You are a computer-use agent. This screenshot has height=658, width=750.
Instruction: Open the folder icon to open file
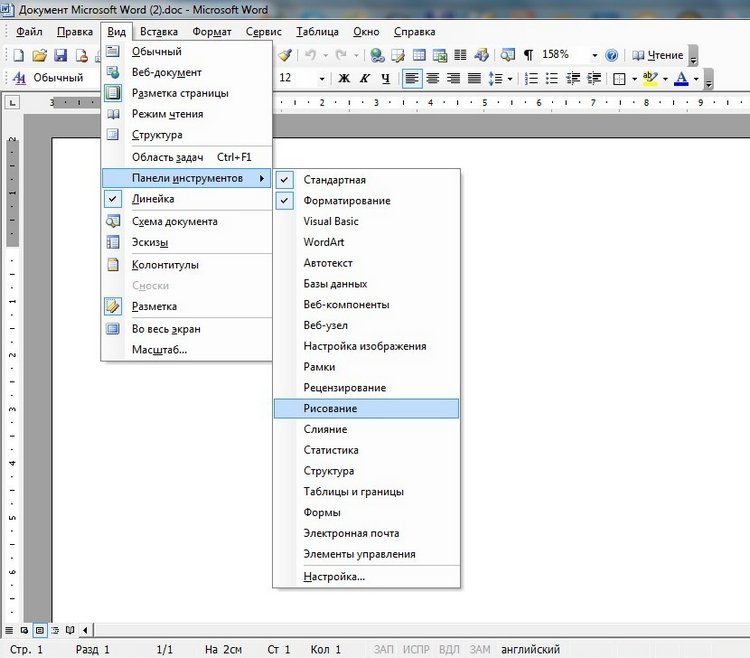pyautogui.click(x=40, y=55)
